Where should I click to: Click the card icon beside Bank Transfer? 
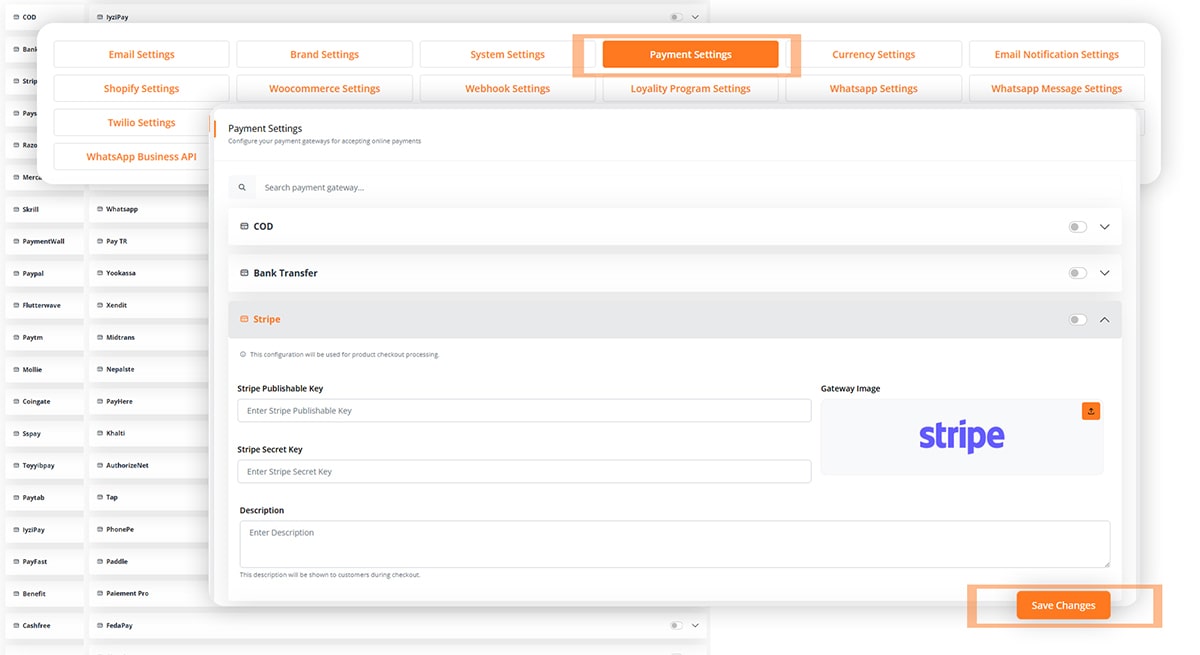244,273
